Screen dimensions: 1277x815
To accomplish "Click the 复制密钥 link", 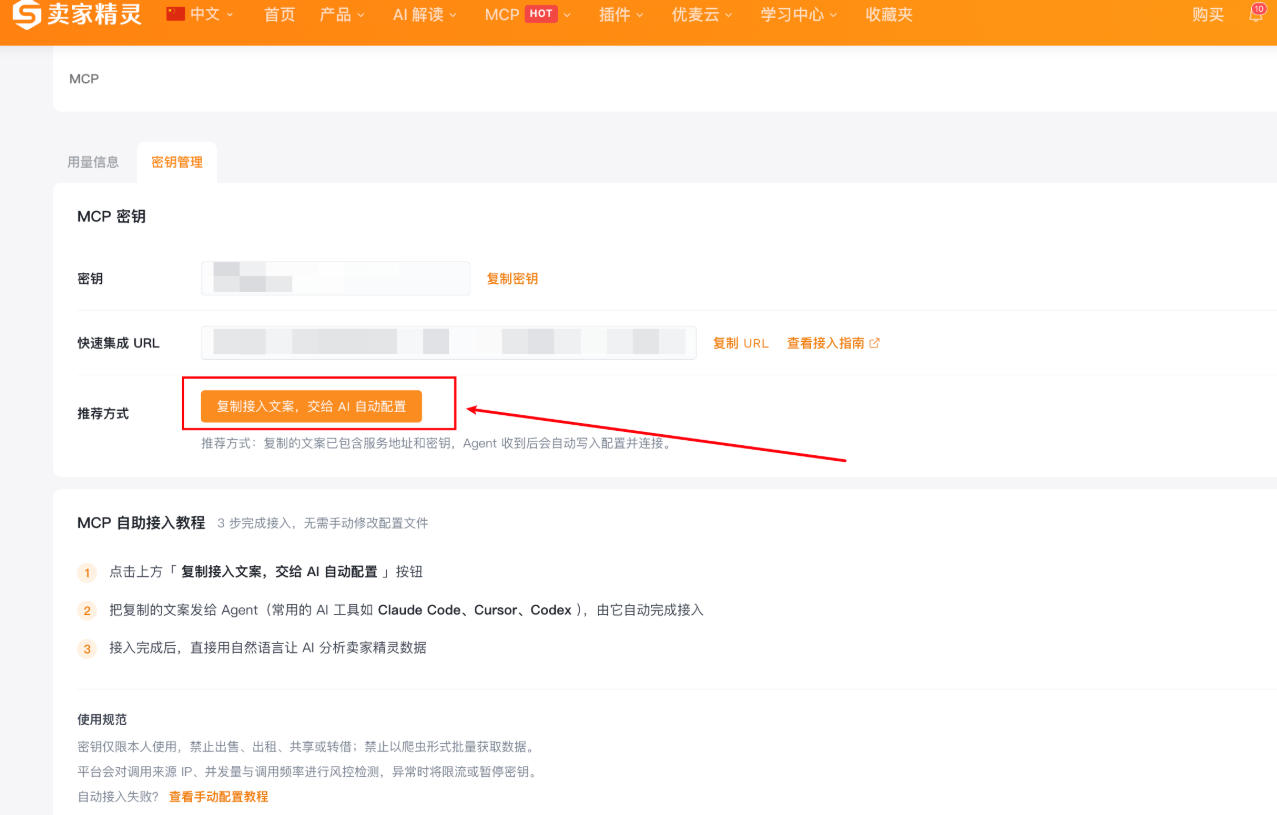I will (x=512, y=279).
